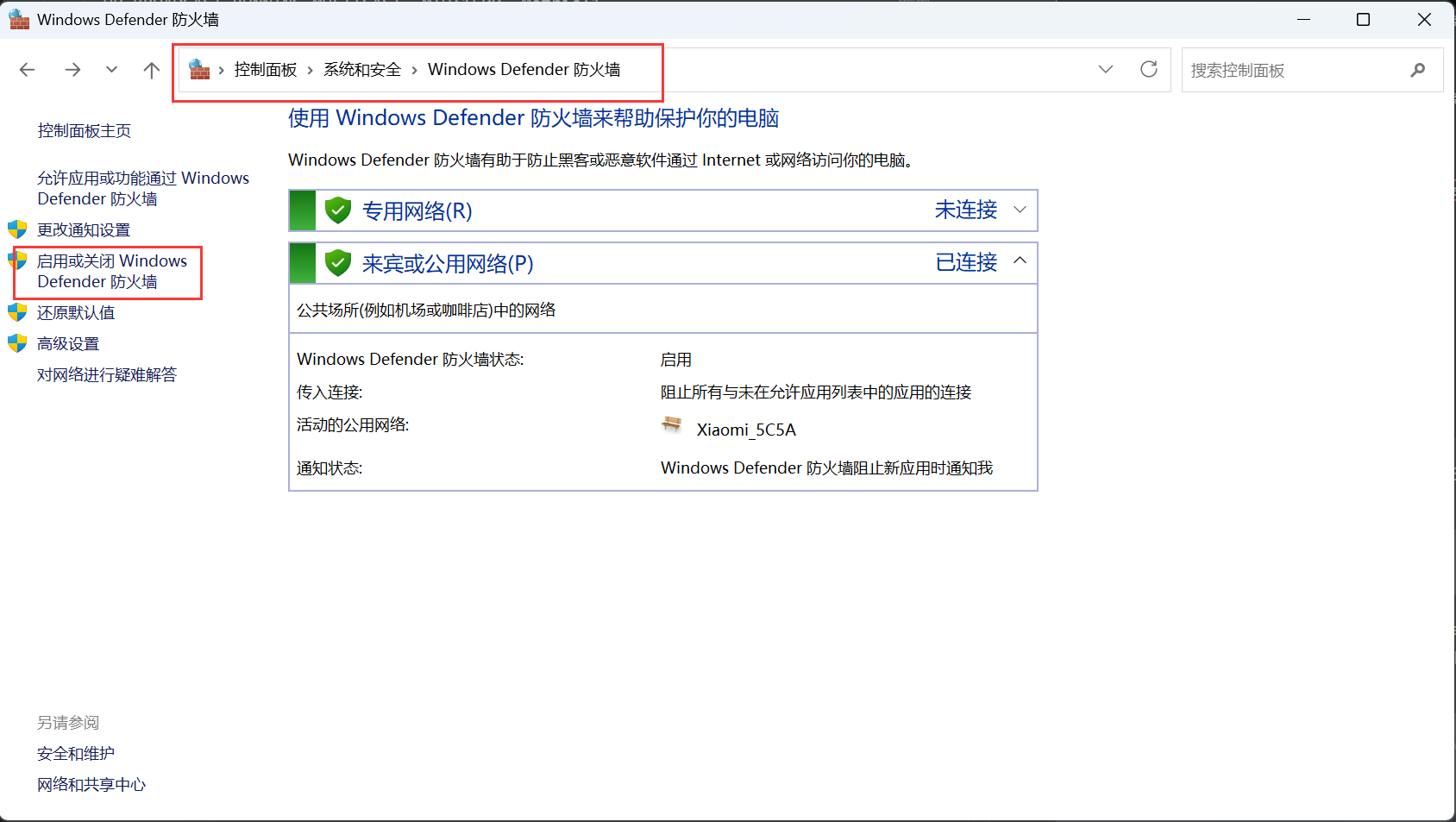Open 网络和共享中心 link
This screenshot has height=822, width=1456.
pos(91,785)
